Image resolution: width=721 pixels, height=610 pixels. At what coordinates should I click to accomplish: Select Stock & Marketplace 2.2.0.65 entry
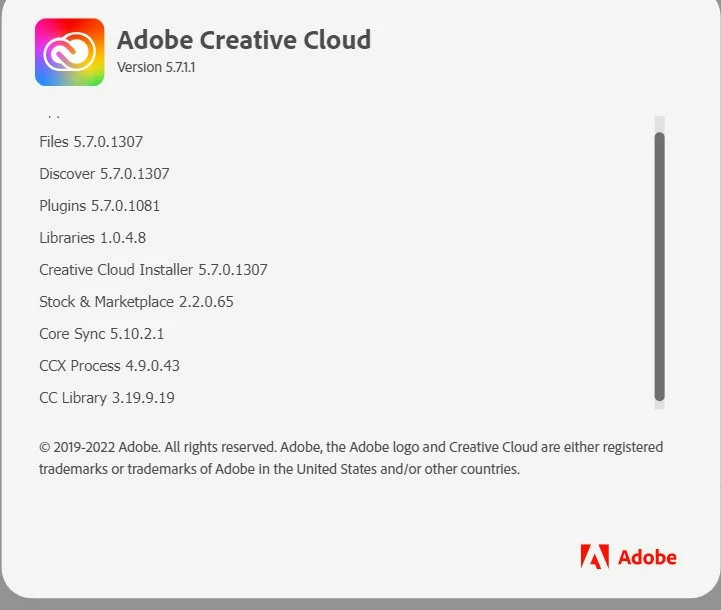point(137,302)
